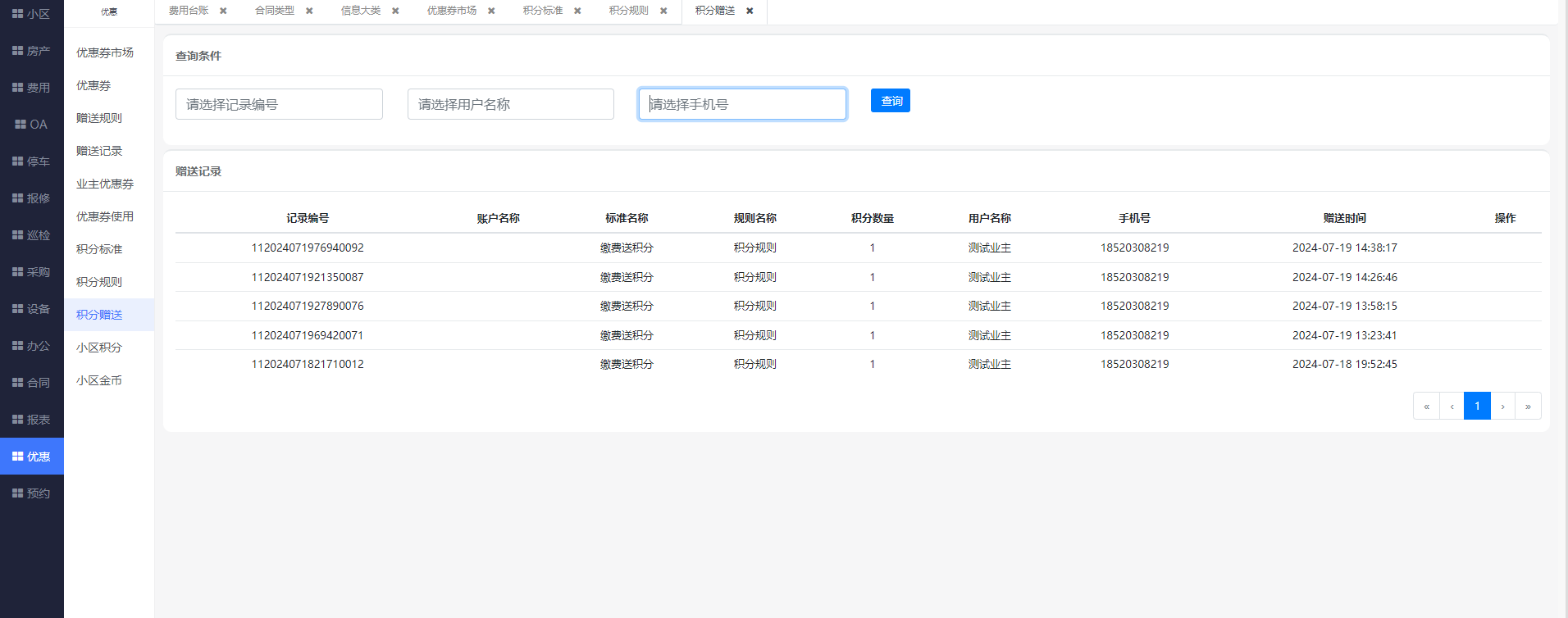Viewport: 1568px width, 618px height.
Task: Select record number 112024071921350087
Action: pos(308,277)
